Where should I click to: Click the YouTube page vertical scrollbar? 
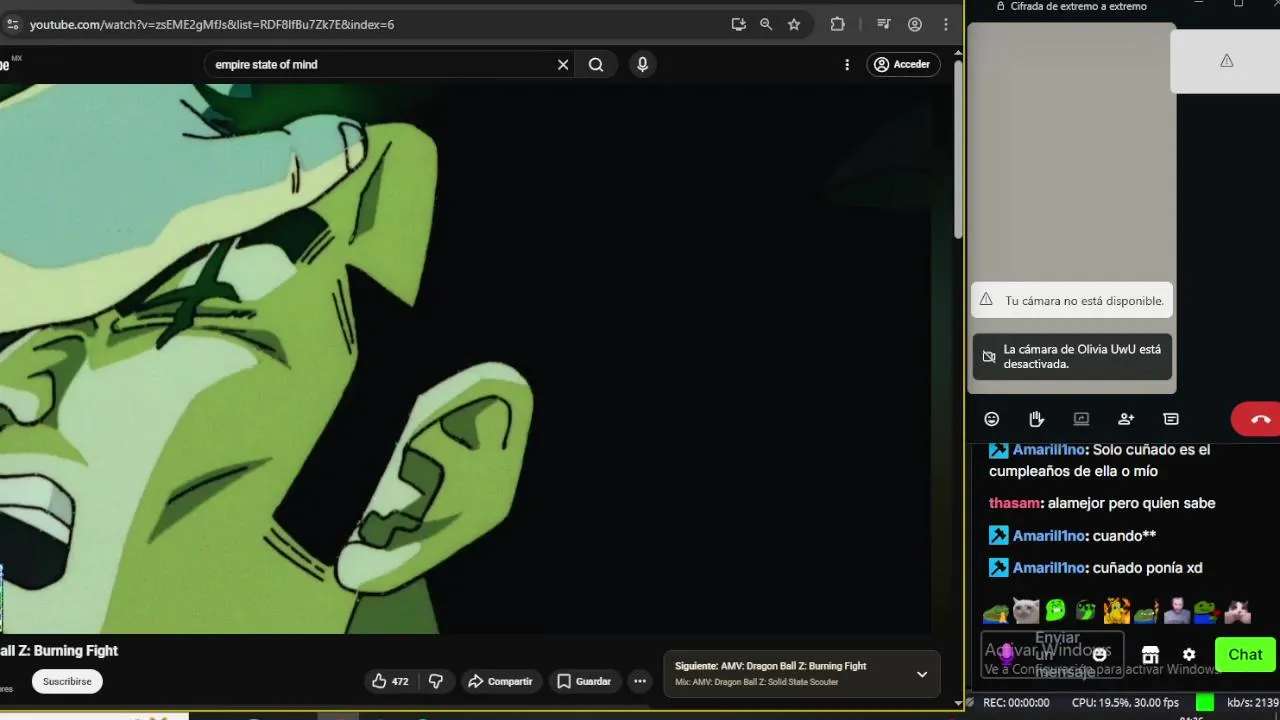958,150
